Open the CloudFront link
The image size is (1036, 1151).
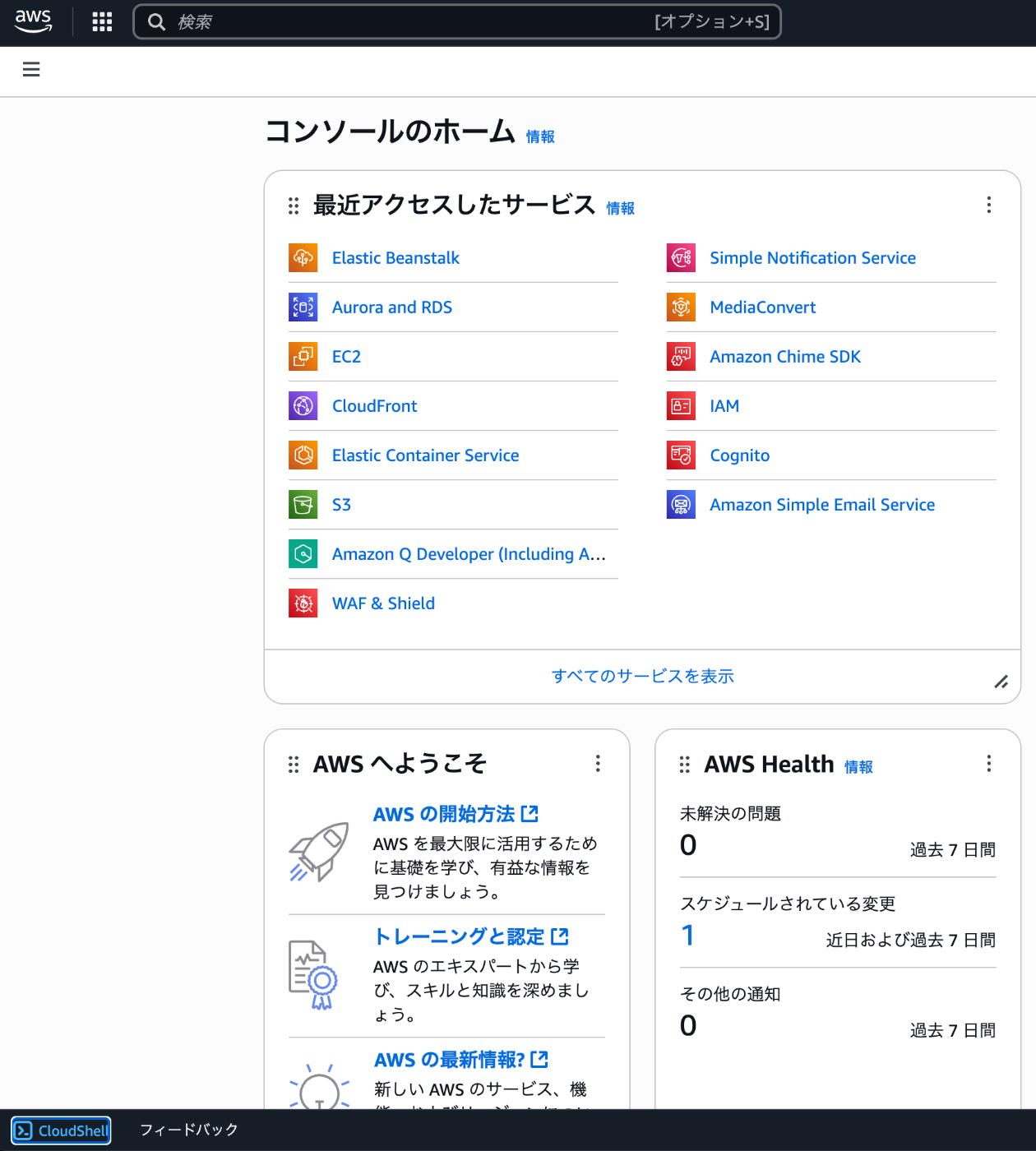374,406
